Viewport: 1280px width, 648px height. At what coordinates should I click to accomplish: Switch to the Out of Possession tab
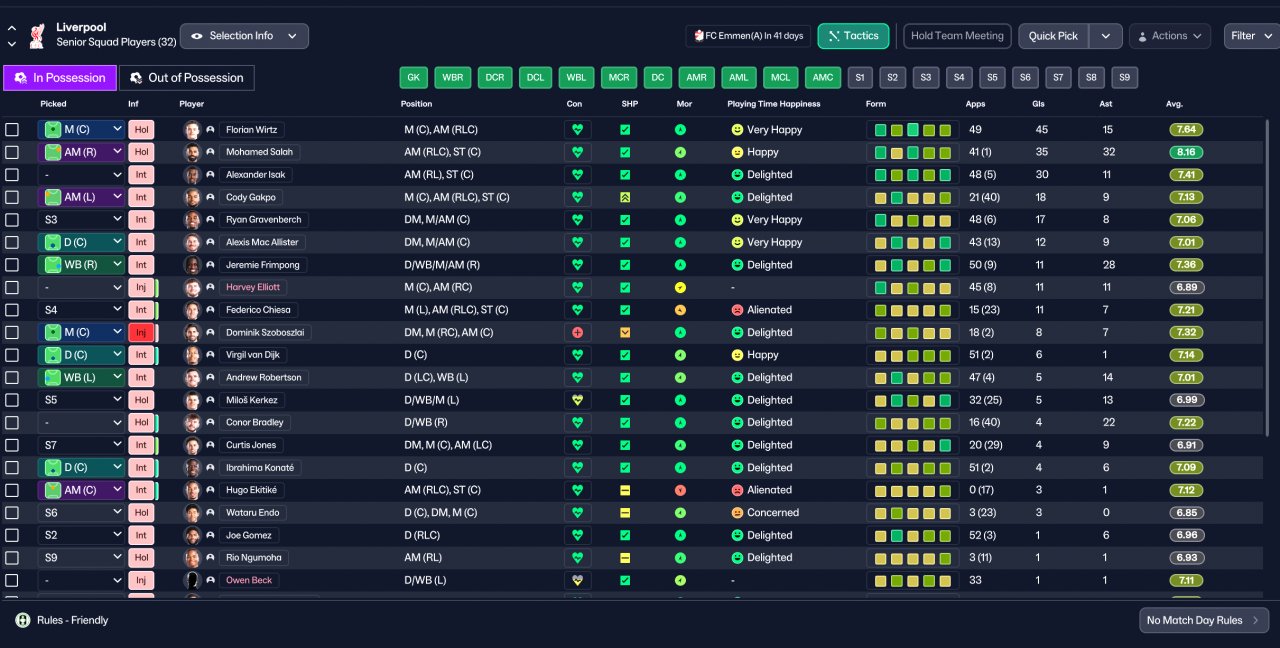coord(187,78)
